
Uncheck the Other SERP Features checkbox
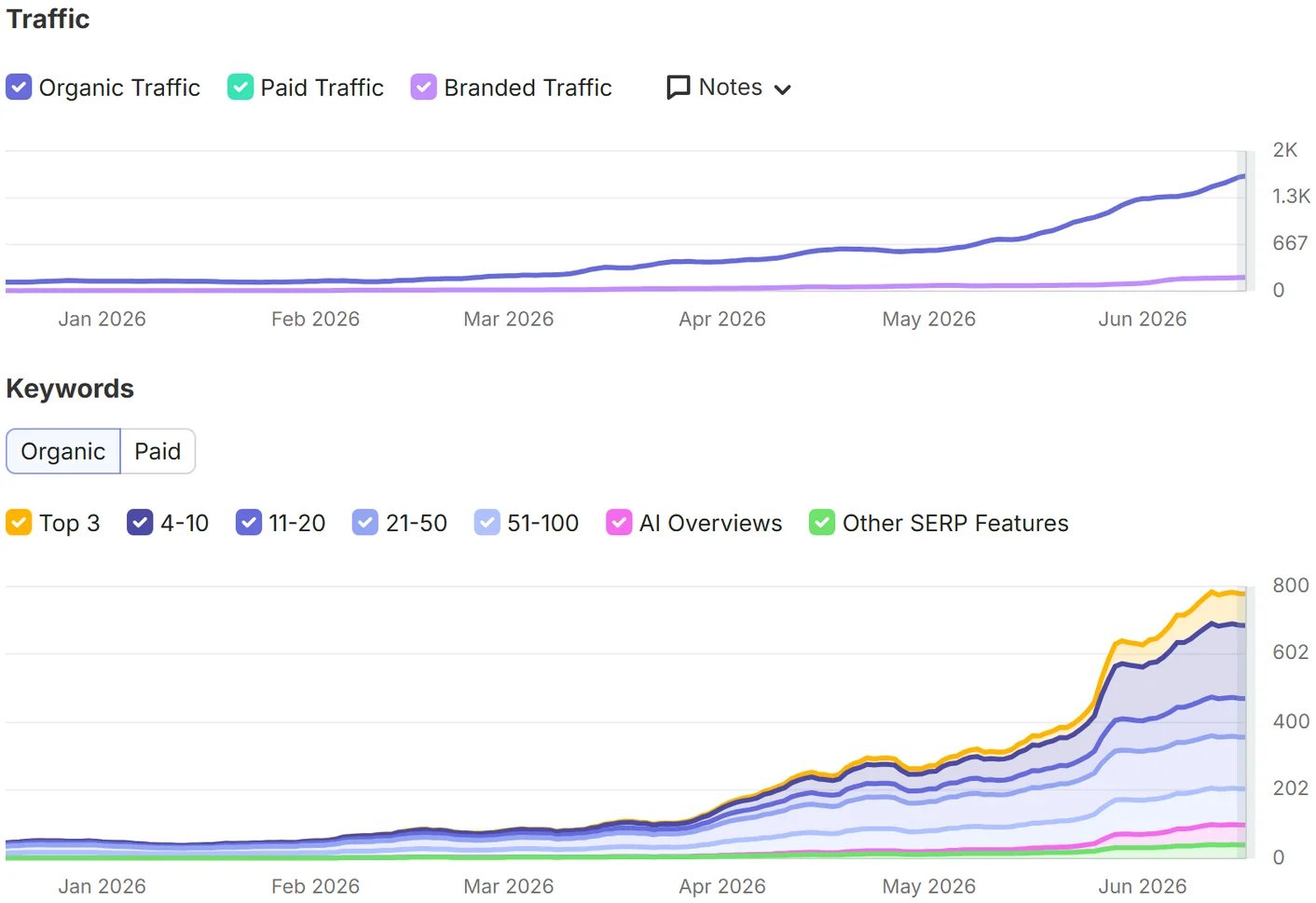pos(822,523)
